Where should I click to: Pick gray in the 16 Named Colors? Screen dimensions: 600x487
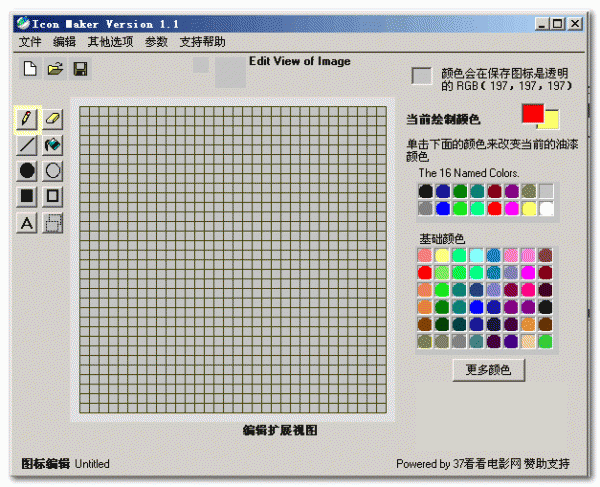pos(426,208)
